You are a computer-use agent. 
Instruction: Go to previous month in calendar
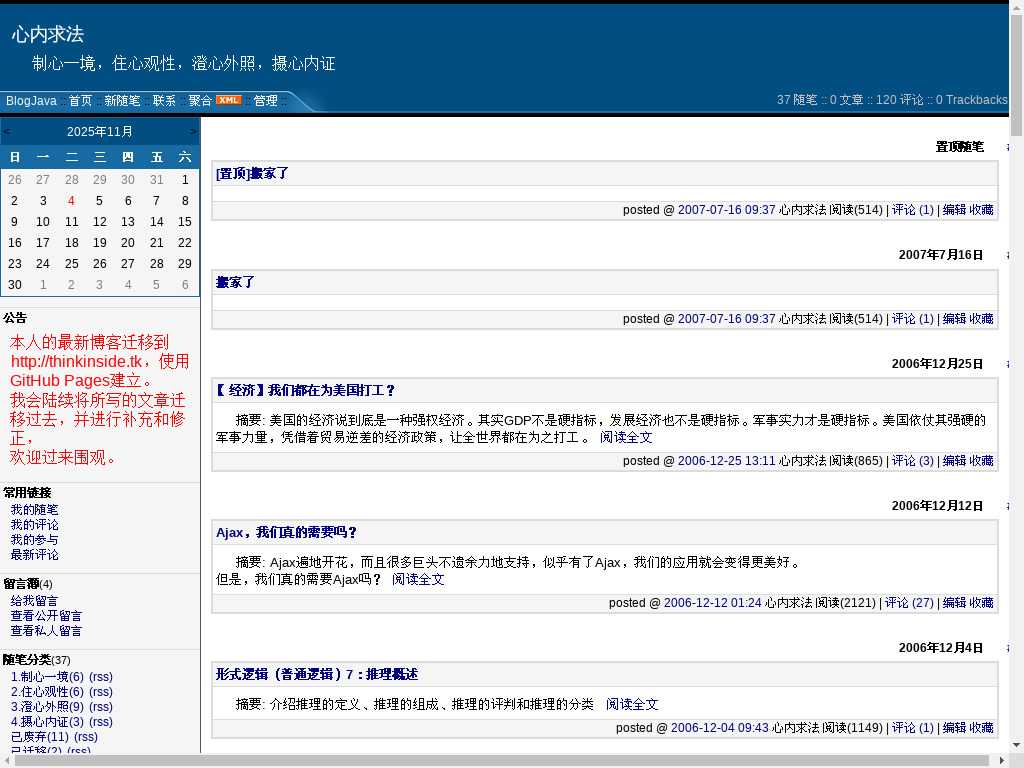(7, 131)
